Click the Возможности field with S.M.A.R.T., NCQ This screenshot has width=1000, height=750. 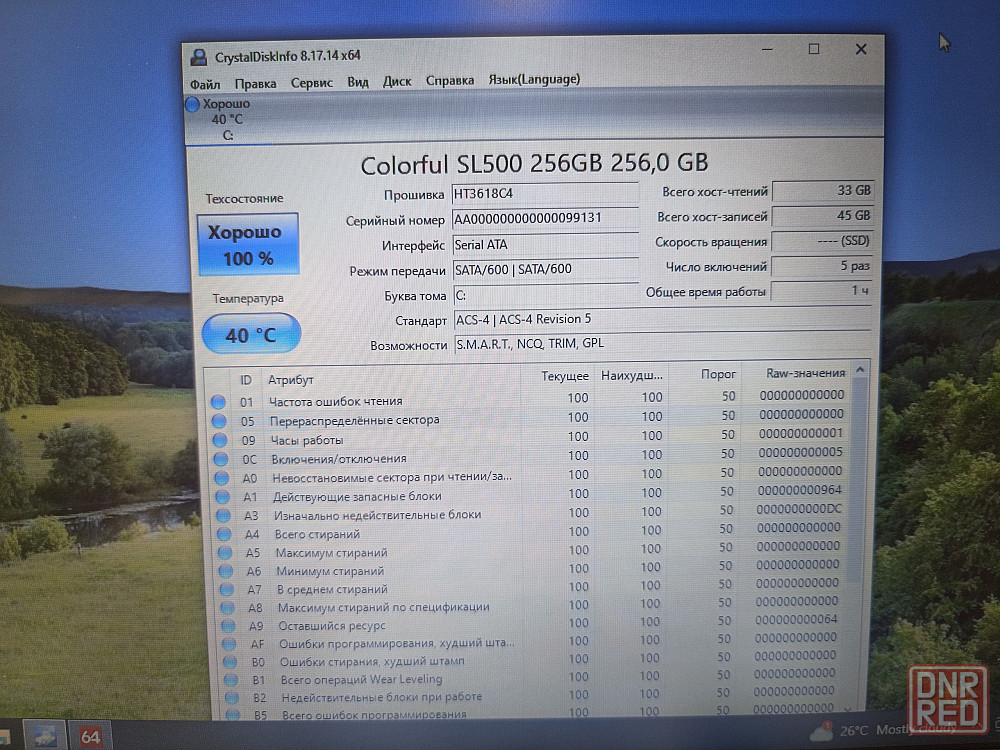[x=662, y=344]
